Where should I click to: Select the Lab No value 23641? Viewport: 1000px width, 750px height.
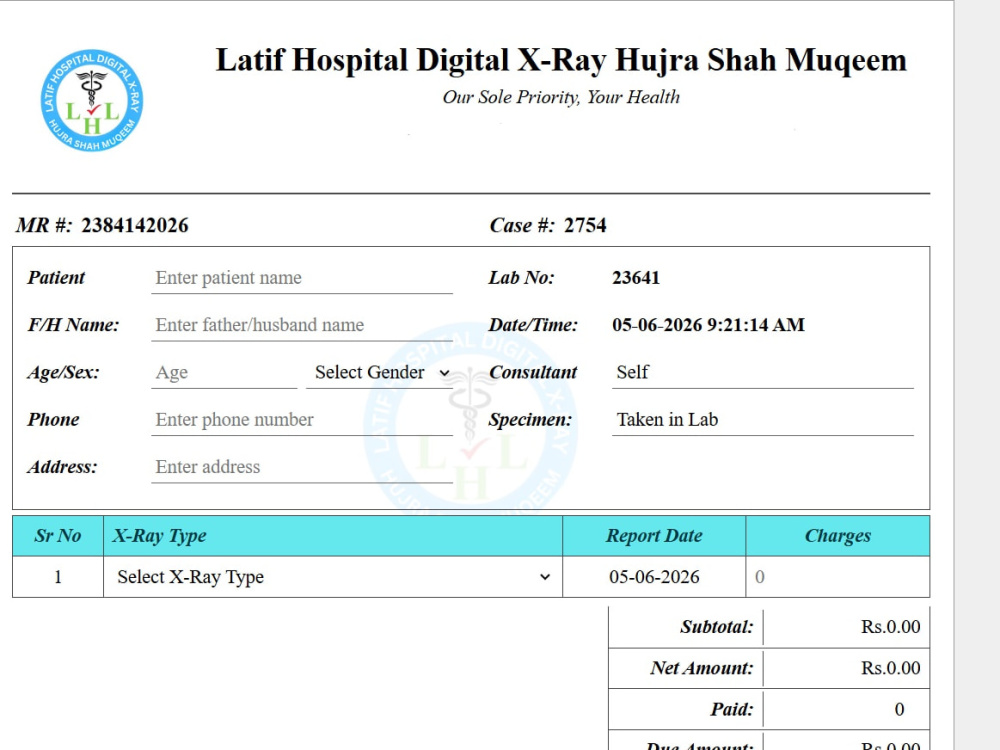tap(636, 278)
